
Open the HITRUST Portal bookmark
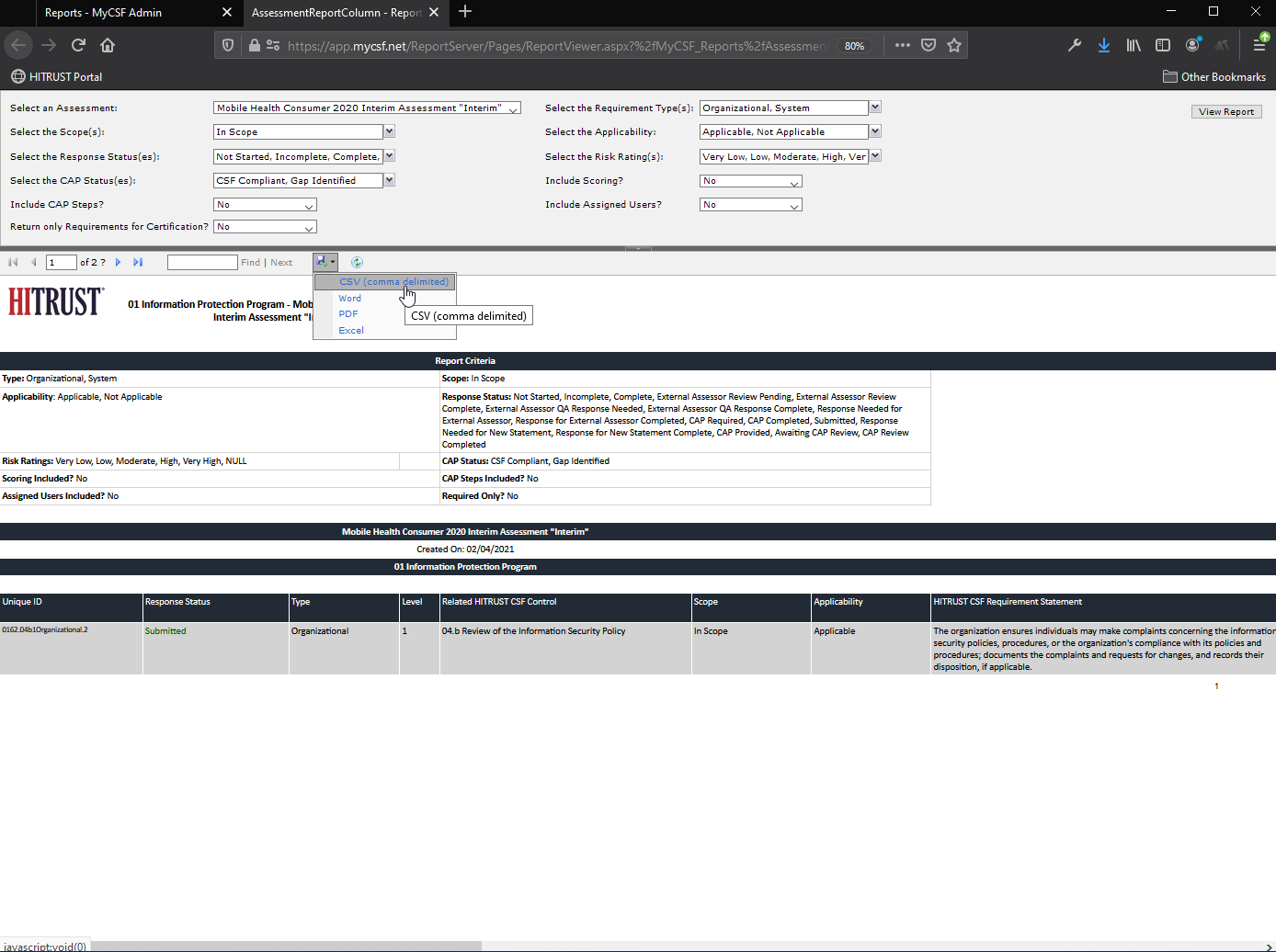pyautogui.click(x=57, y=77)
